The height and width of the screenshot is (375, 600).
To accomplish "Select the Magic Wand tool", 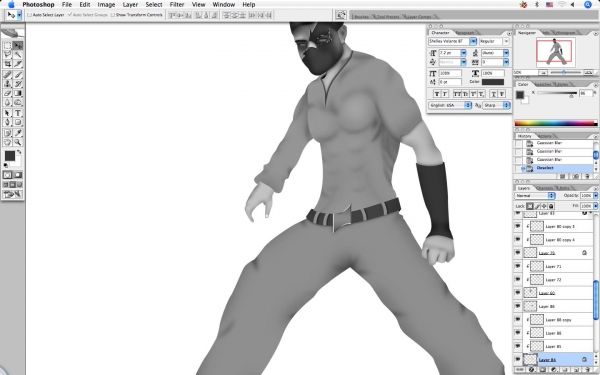I will 18,55.
